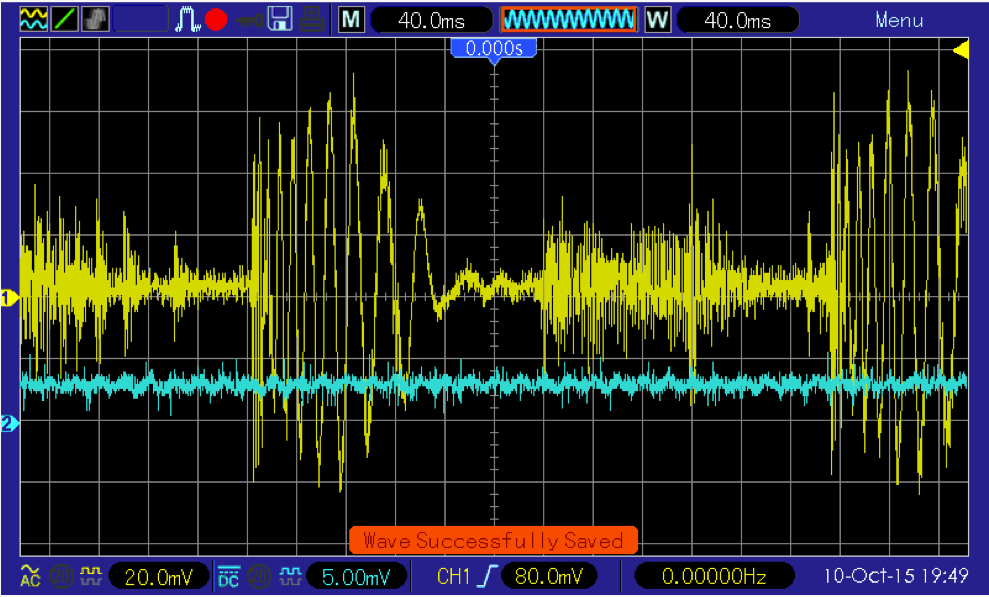Click the CH1 trigger source label
Screen dimensions: 989x597
(x=454, y=576)
